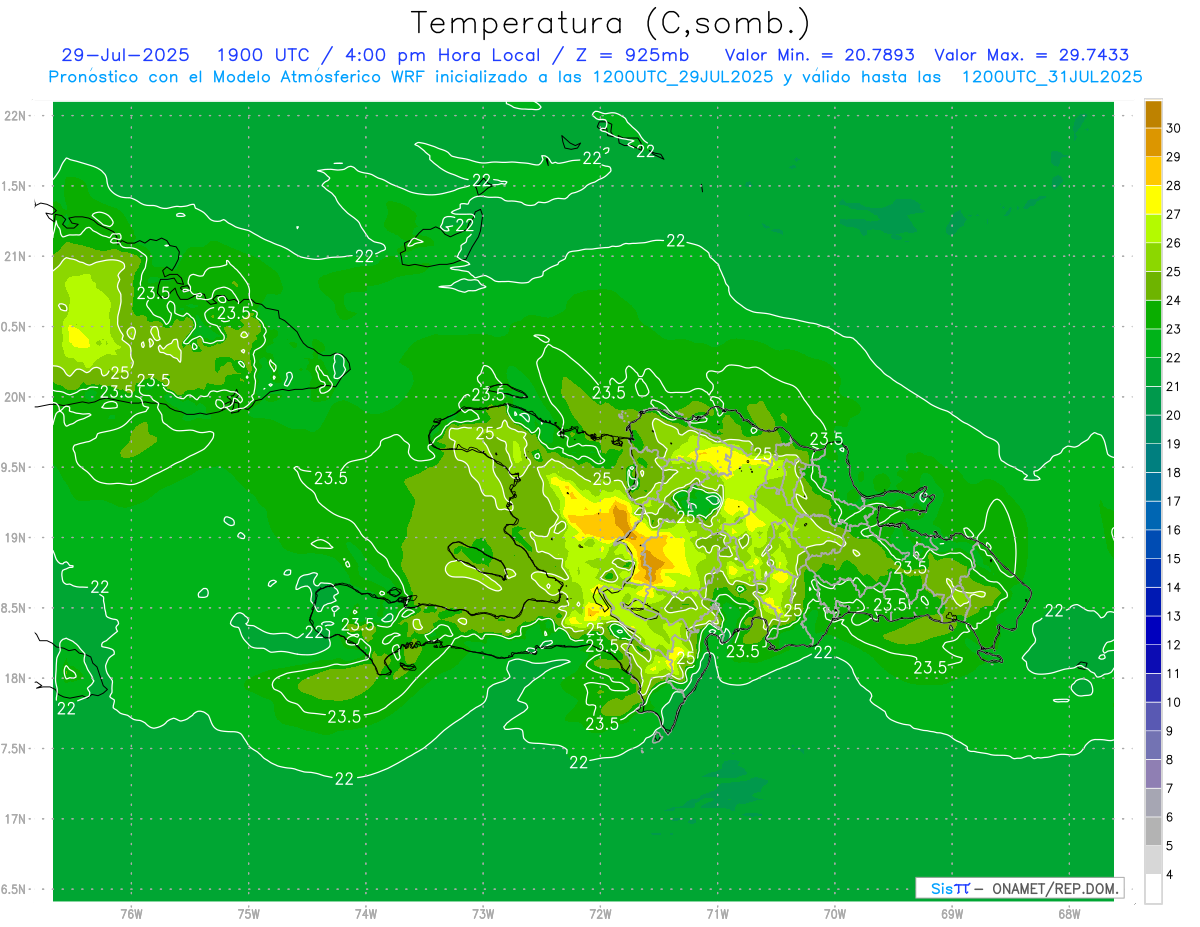The image size is (1200, 927).
Task: Click the "75W" longitude axis label
Action: [x=248, y=913]
